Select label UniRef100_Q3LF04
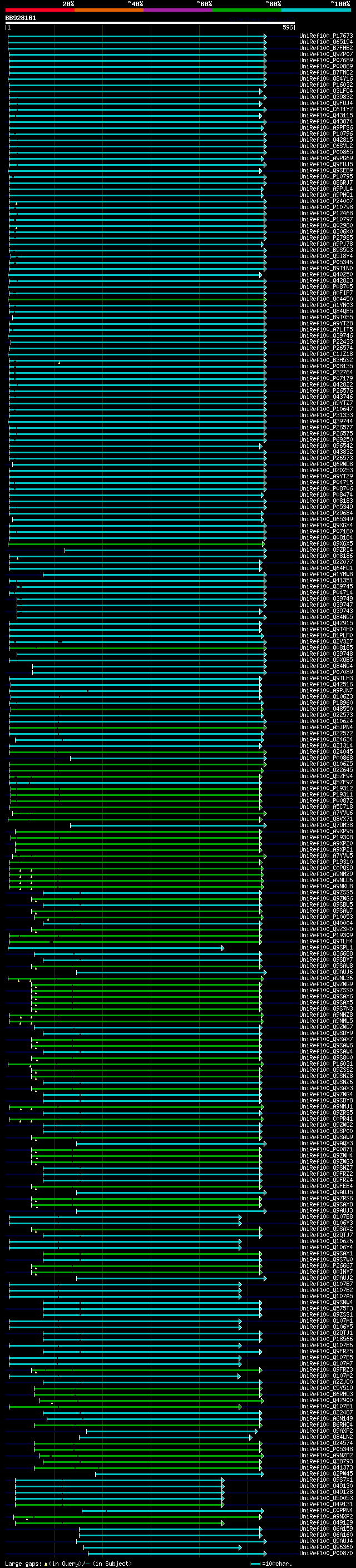356x1568 pixels. pos(326,91)
